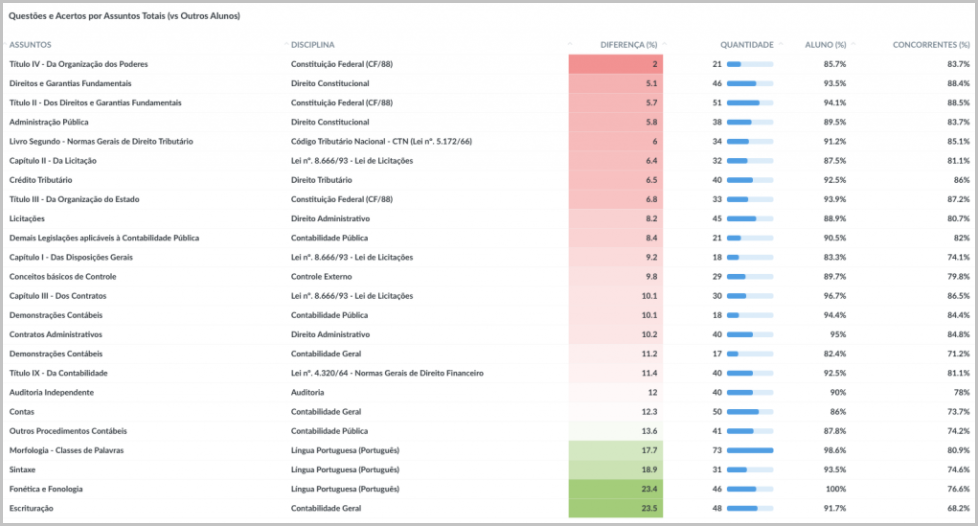The height and width of the screenshot is (526, 978).
Task: Click the Morfologia - Classes de Palavras bar
Action: click(x=750, y=451)
